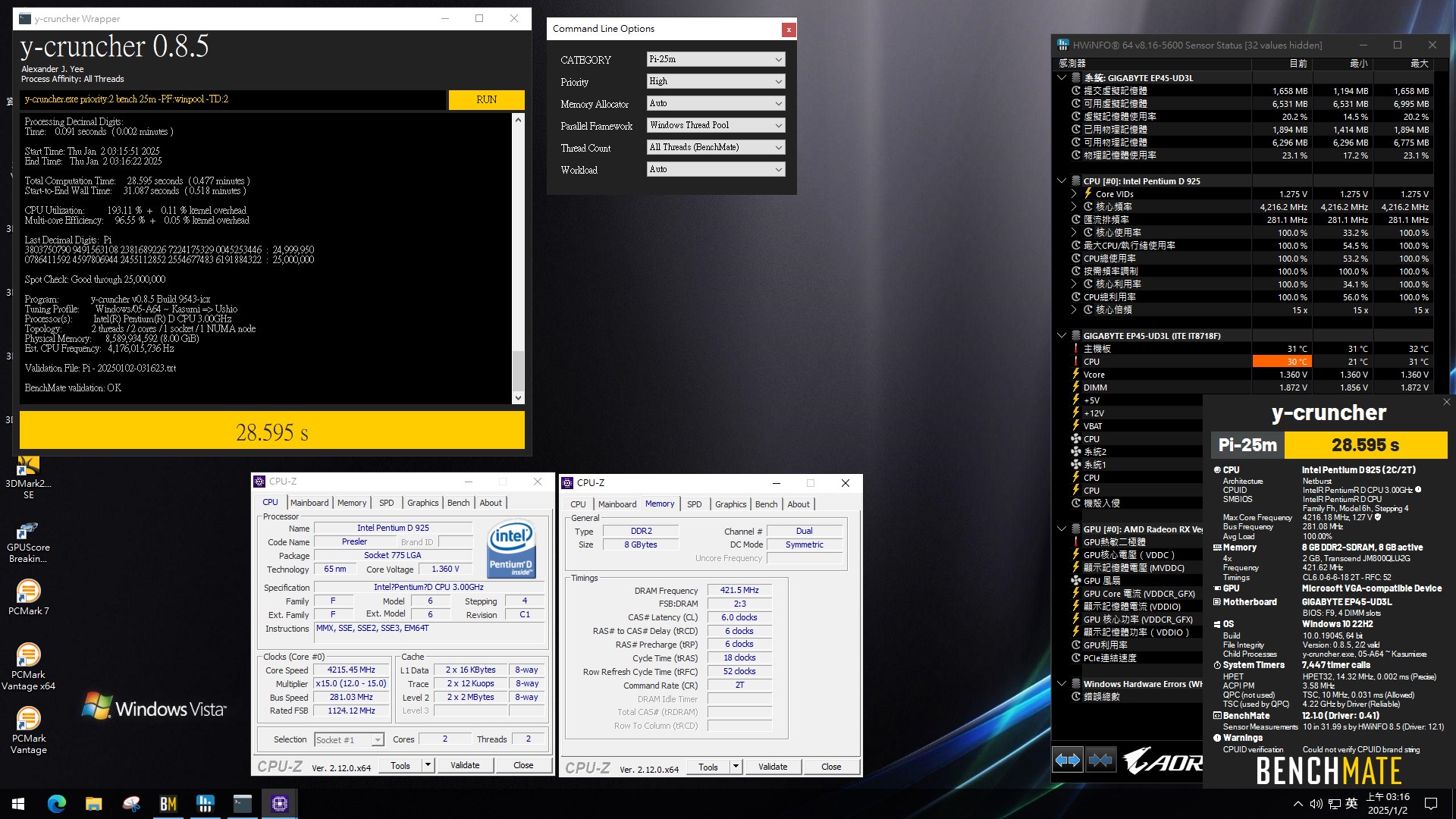The height and width of the screenshot is (819, 1456).
Task: Click the volume icon in system tray
Action: point(1316,804)
